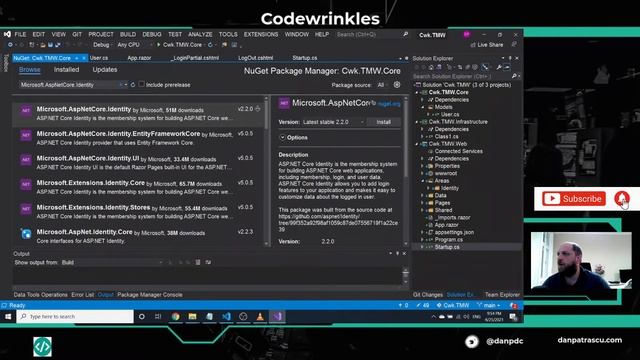The height and width of the screenshot is (360, 640).
Task: Open the PROJECT menu
Action: point(101,34)
